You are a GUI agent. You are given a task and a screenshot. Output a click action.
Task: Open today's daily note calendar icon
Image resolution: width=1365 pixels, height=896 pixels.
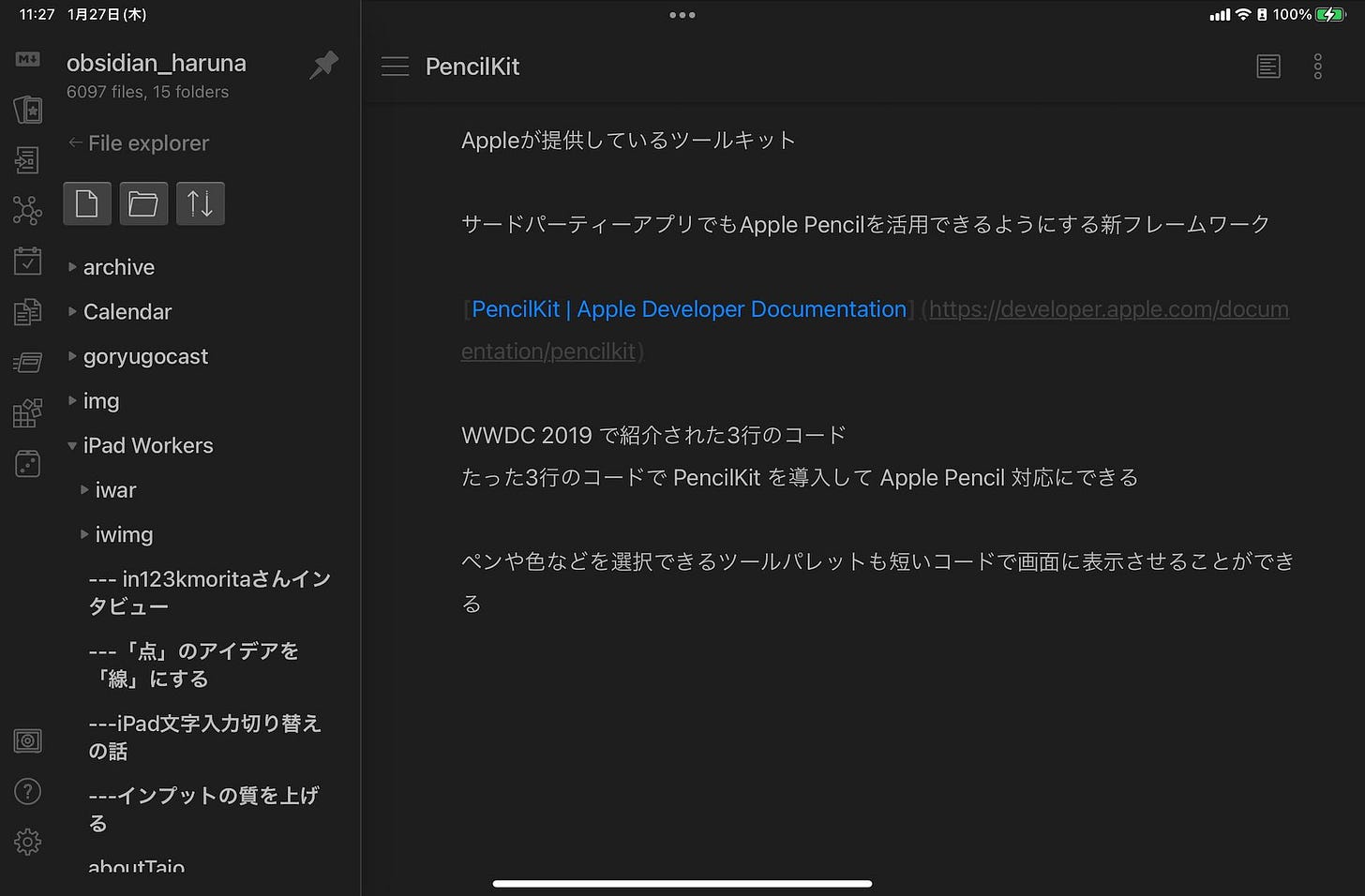[x=27, y=261]
